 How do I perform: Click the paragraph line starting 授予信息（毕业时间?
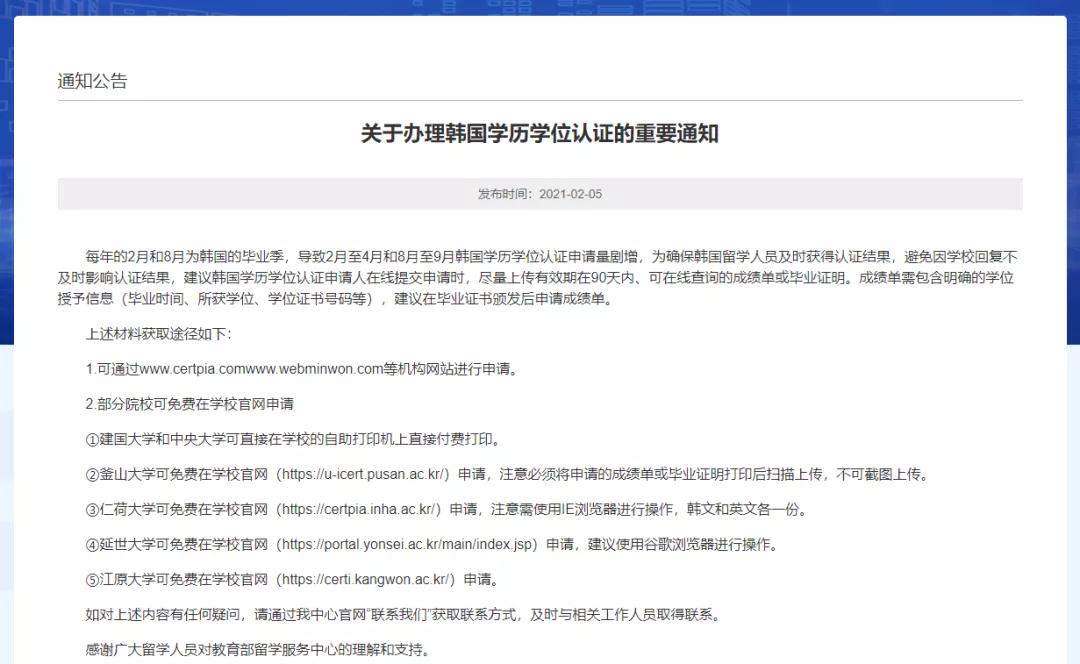(335, 299)
